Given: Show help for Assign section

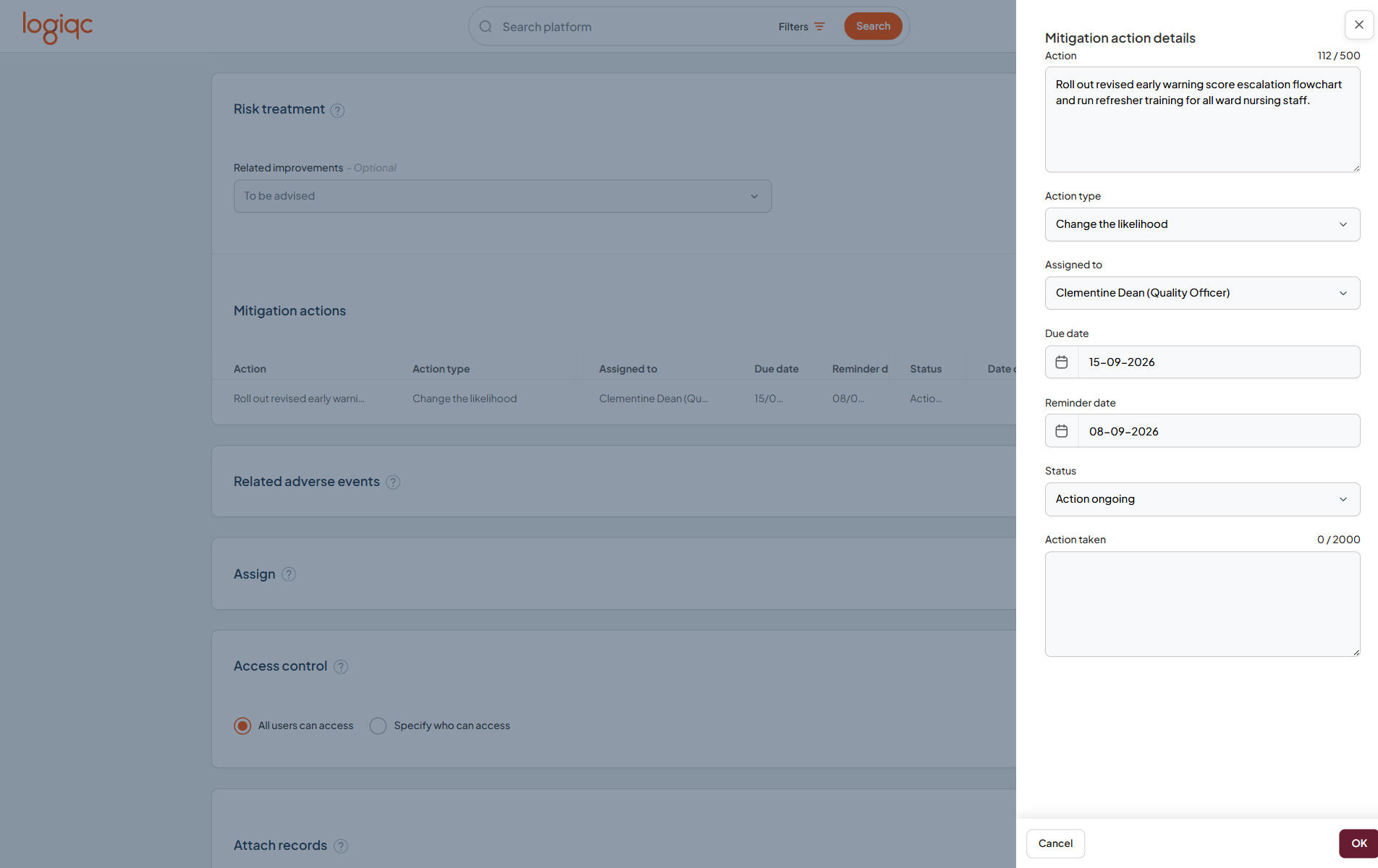Looking at the screenshot, I should point(289,574).
